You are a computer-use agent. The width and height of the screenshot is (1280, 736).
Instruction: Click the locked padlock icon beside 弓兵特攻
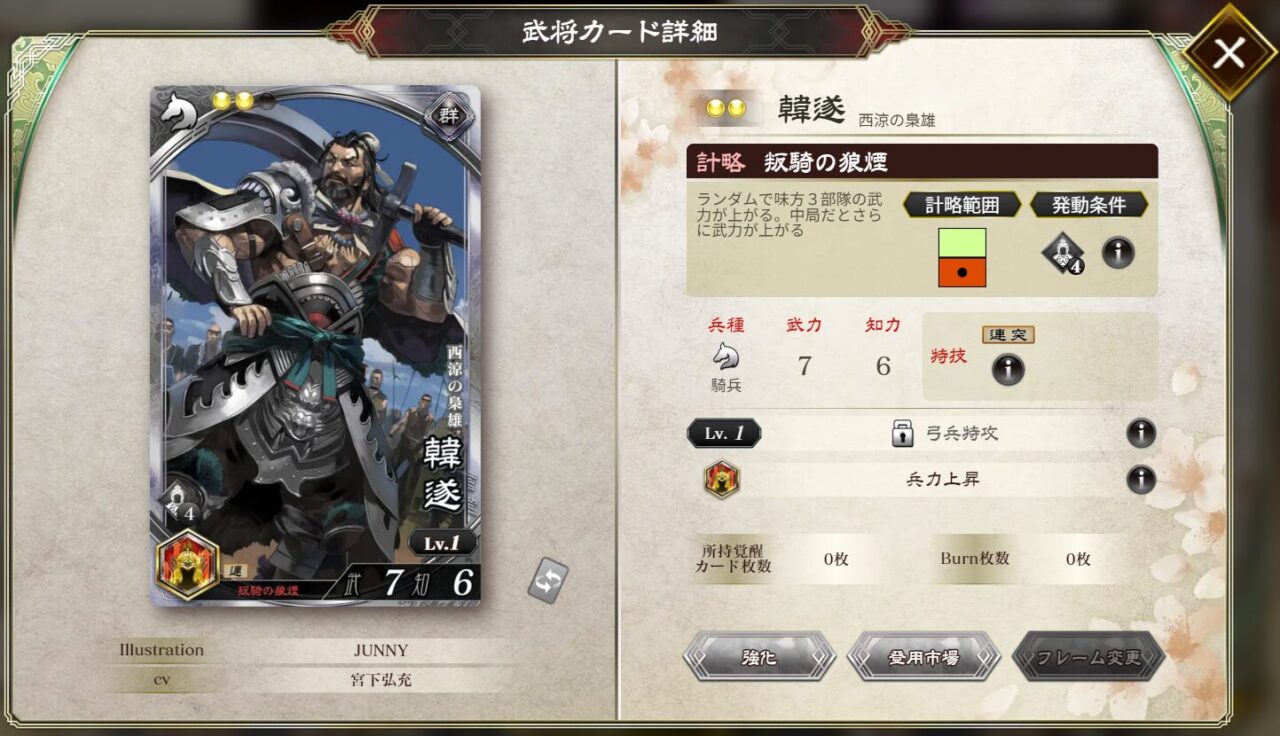point(903,433)
